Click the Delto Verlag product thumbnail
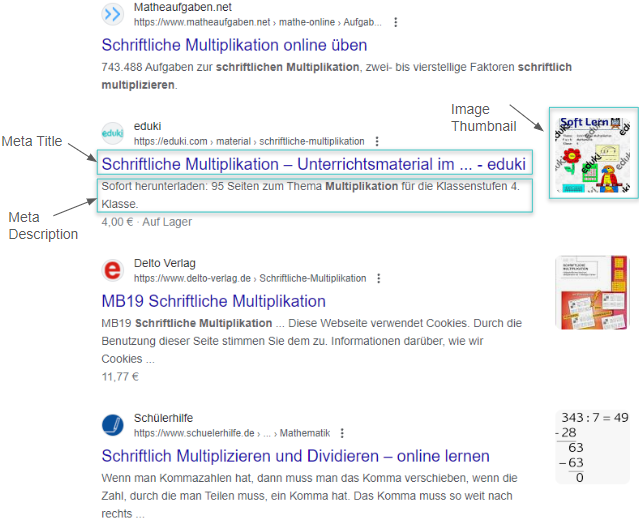Screen dimensions: 639x526 593,293
